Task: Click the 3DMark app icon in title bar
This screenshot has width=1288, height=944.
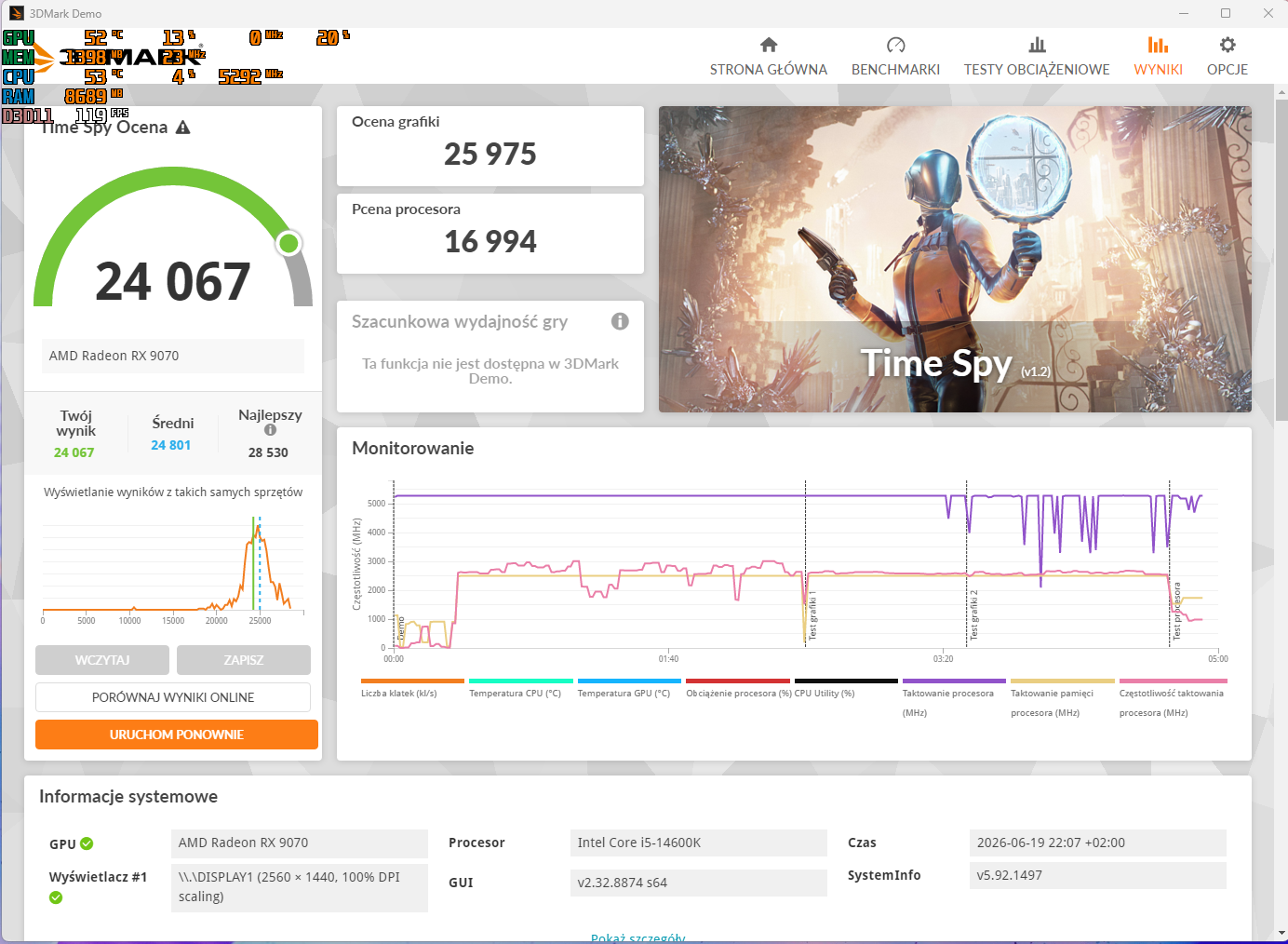Action: (16, 13)
